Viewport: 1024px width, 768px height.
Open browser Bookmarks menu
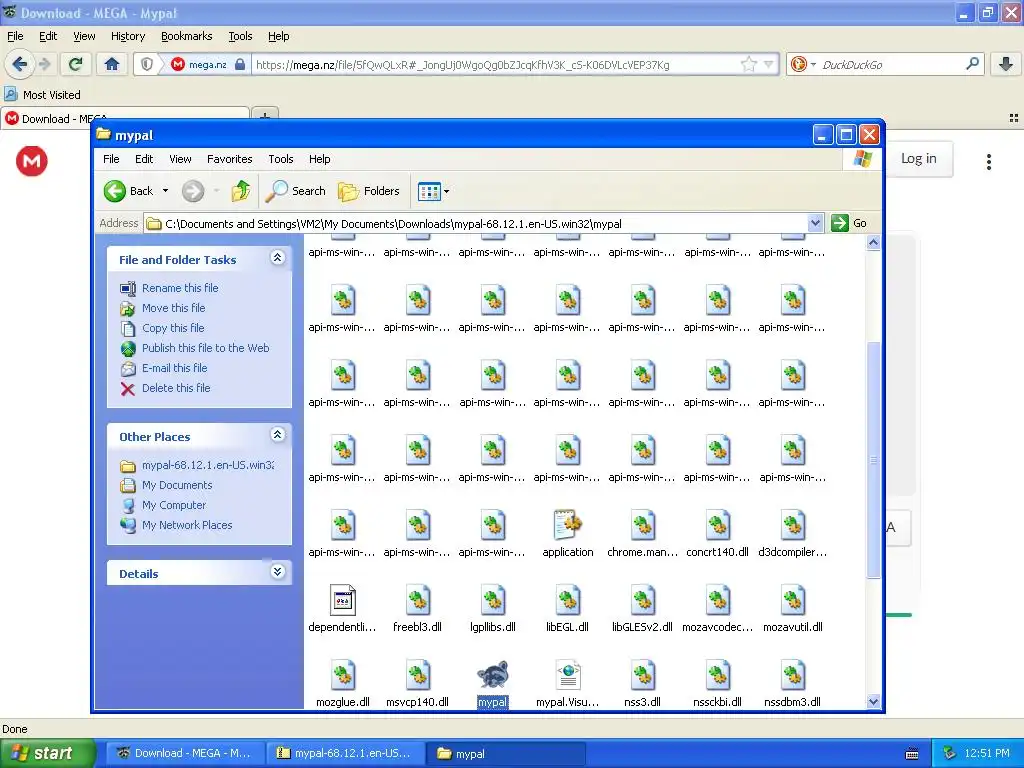point(187,36)
